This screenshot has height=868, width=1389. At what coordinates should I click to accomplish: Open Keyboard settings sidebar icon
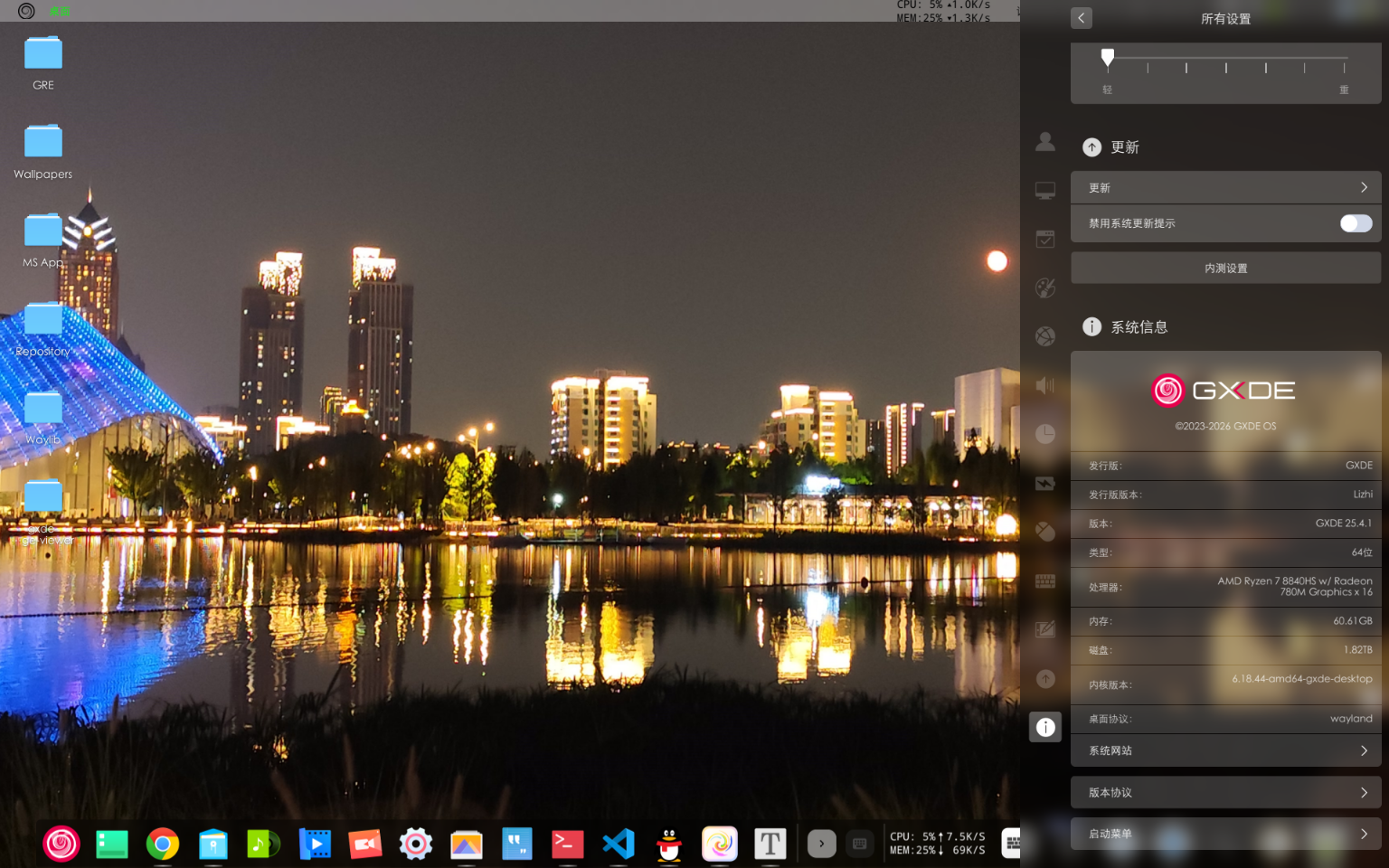[x=1045, y=580]
